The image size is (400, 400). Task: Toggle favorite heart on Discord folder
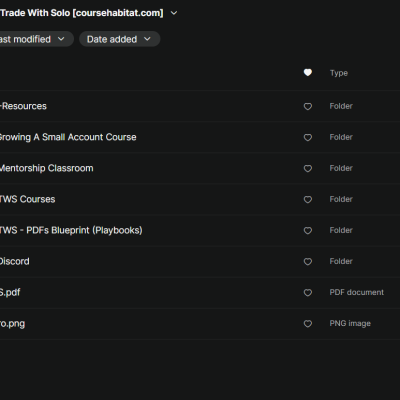(308, 261)
